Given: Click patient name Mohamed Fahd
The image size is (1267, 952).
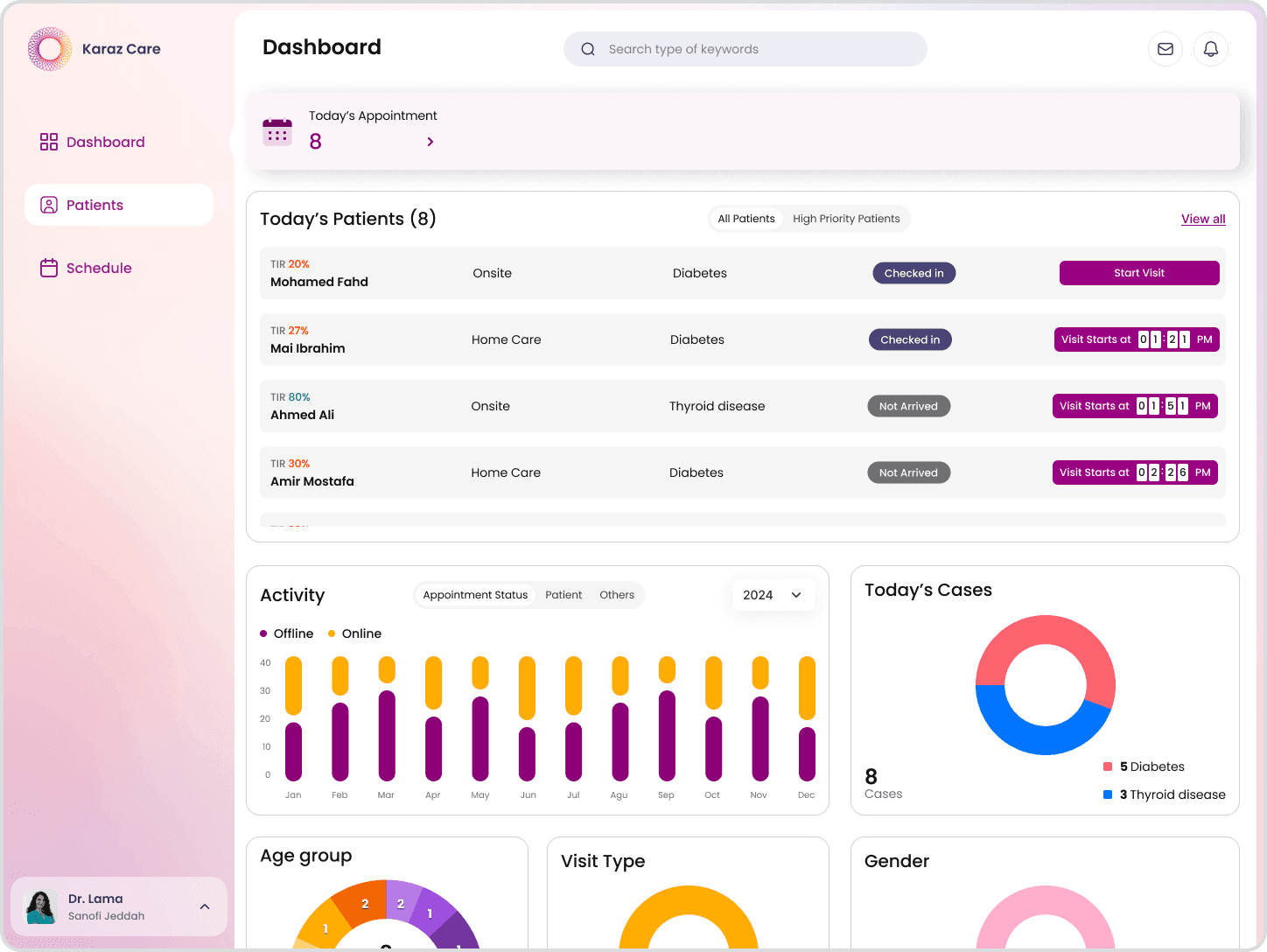Looking at the screenshot, I should coord(319,282).
